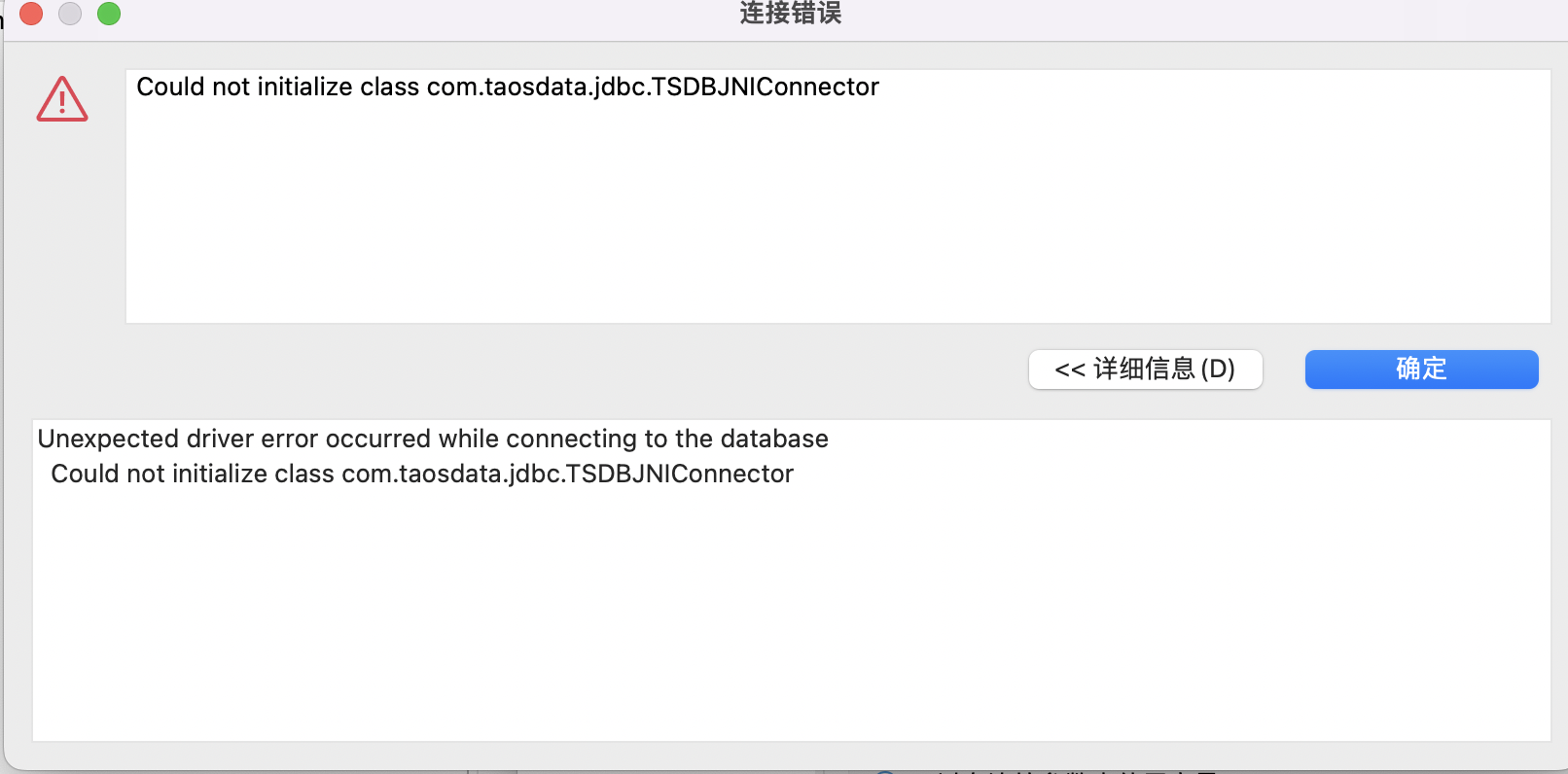Click the red warning triangle error icon

click(61, 98)
